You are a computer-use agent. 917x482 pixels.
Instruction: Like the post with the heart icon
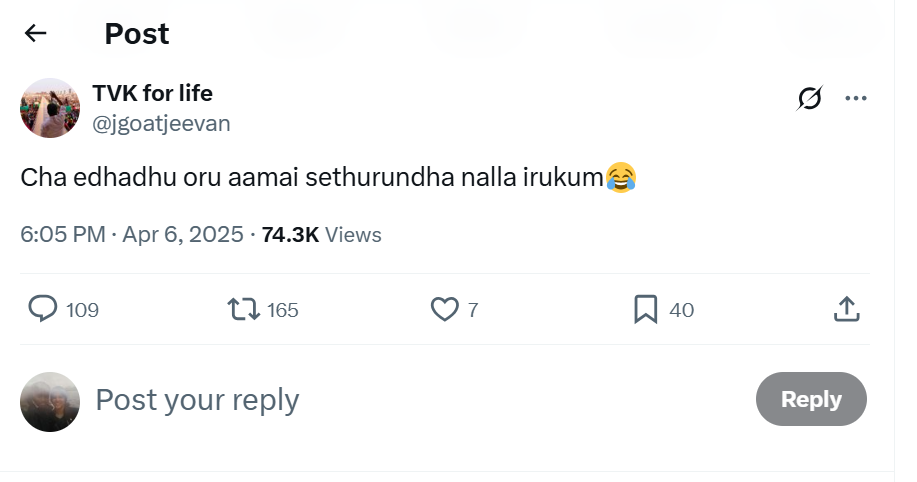(444, 310)
